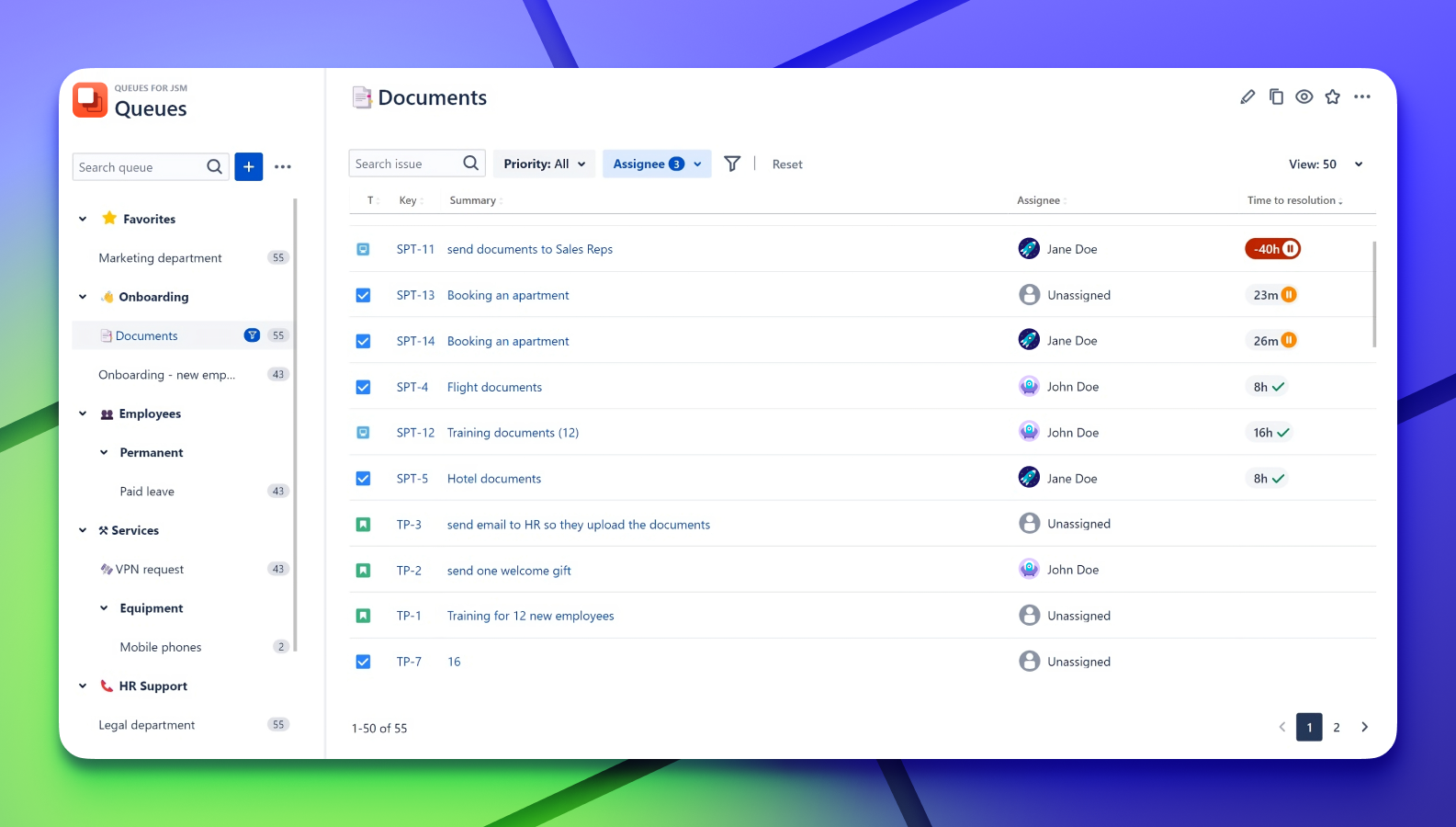Click the pencil edit icon for Documents
This screenshot has width=1456, height=827.
(1247, 97)
